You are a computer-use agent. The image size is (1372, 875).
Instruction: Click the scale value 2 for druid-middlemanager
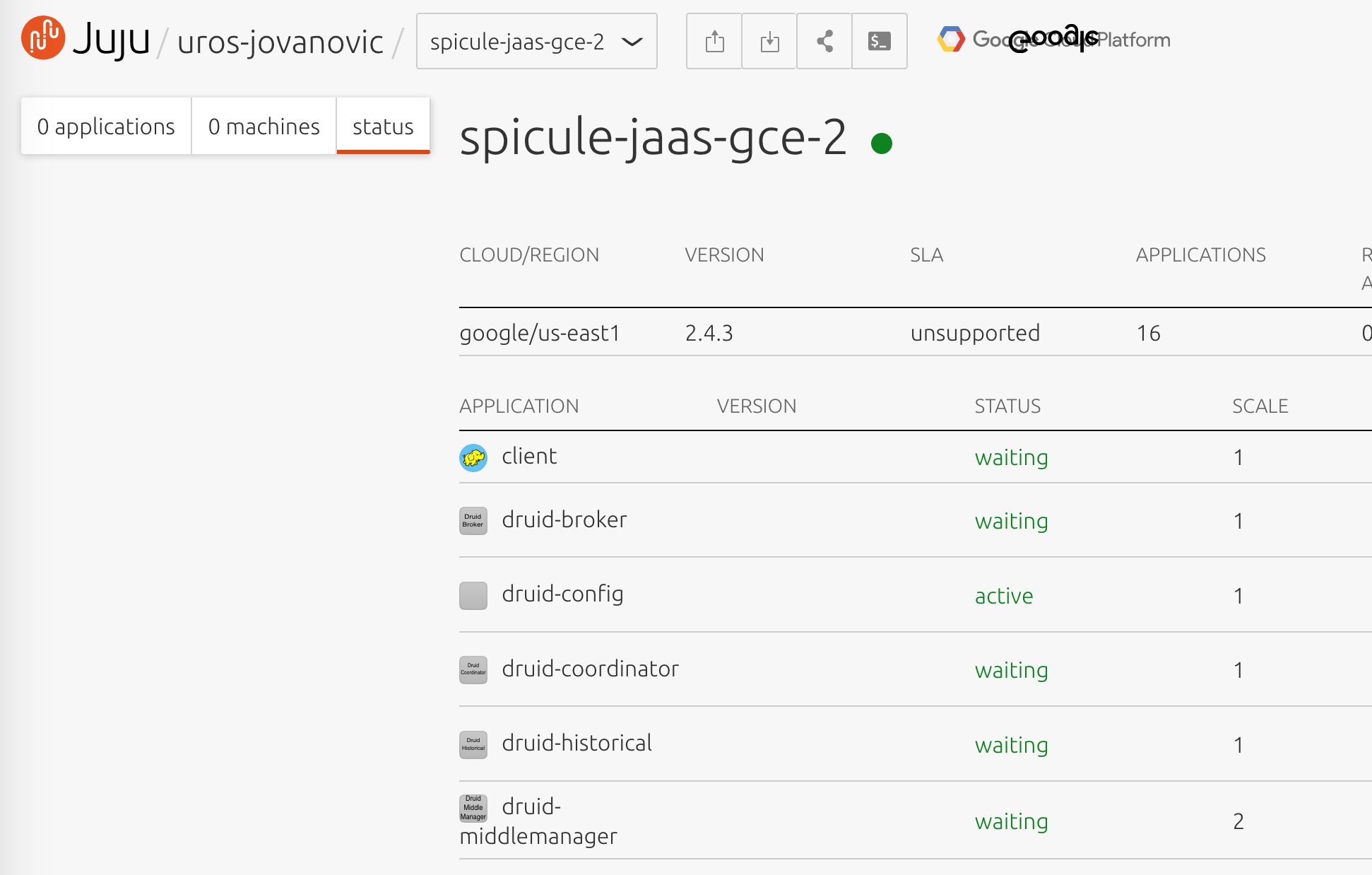[1238, 821]
